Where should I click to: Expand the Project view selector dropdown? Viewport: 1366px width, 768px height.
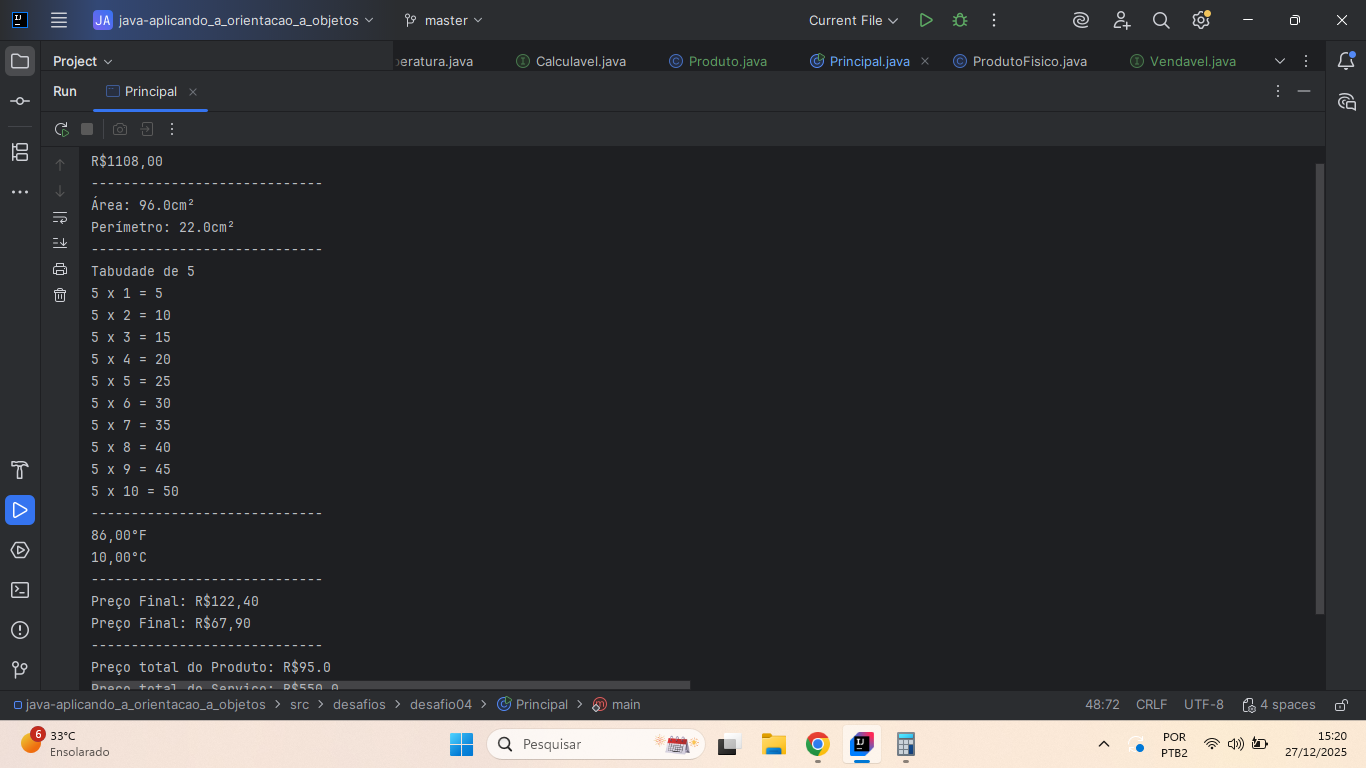tap(83, 61)
